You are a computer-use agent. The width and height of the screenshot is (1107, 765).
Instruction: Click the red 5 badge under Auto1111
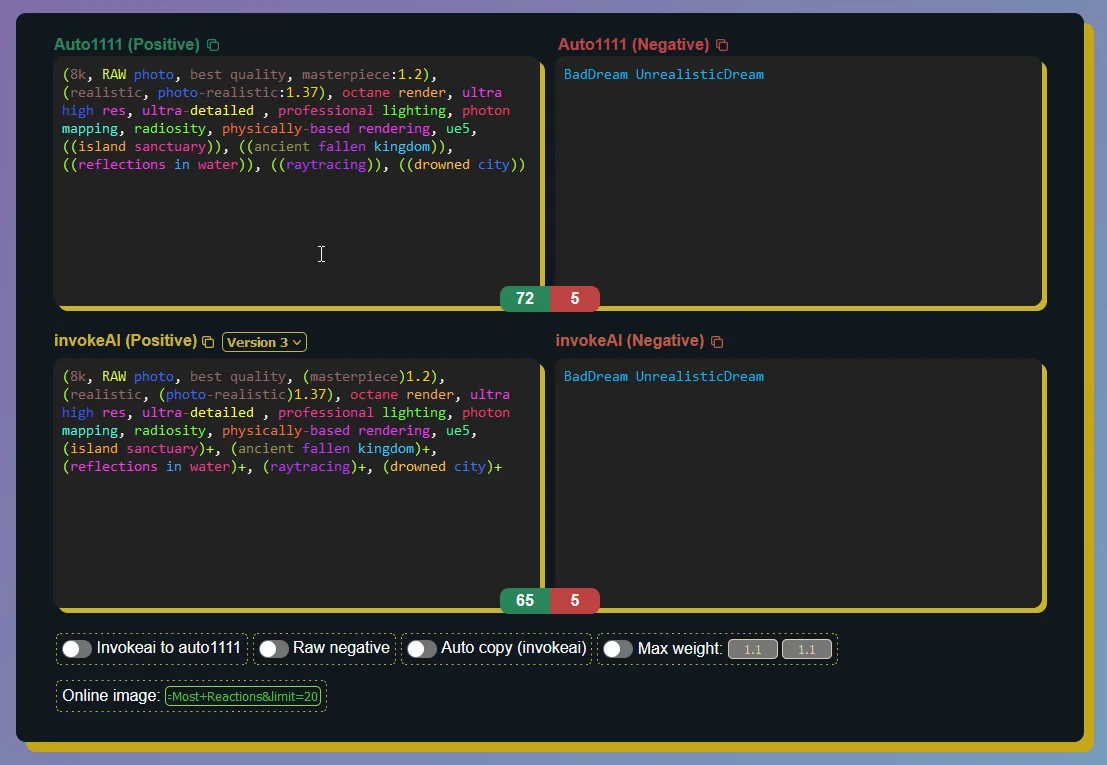click(575, 299)
